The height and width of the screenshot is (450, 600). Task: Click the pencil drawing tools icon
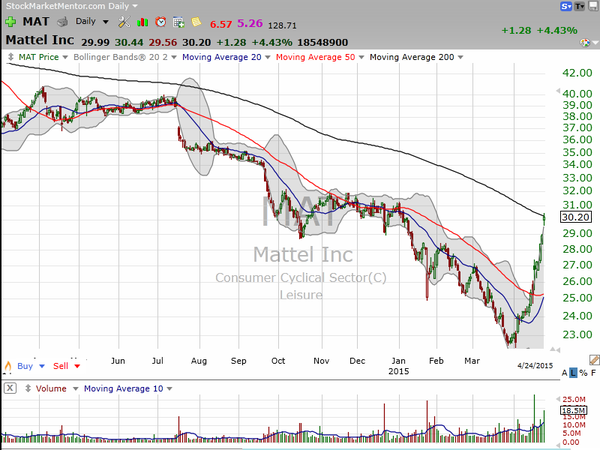pos(594,360)
